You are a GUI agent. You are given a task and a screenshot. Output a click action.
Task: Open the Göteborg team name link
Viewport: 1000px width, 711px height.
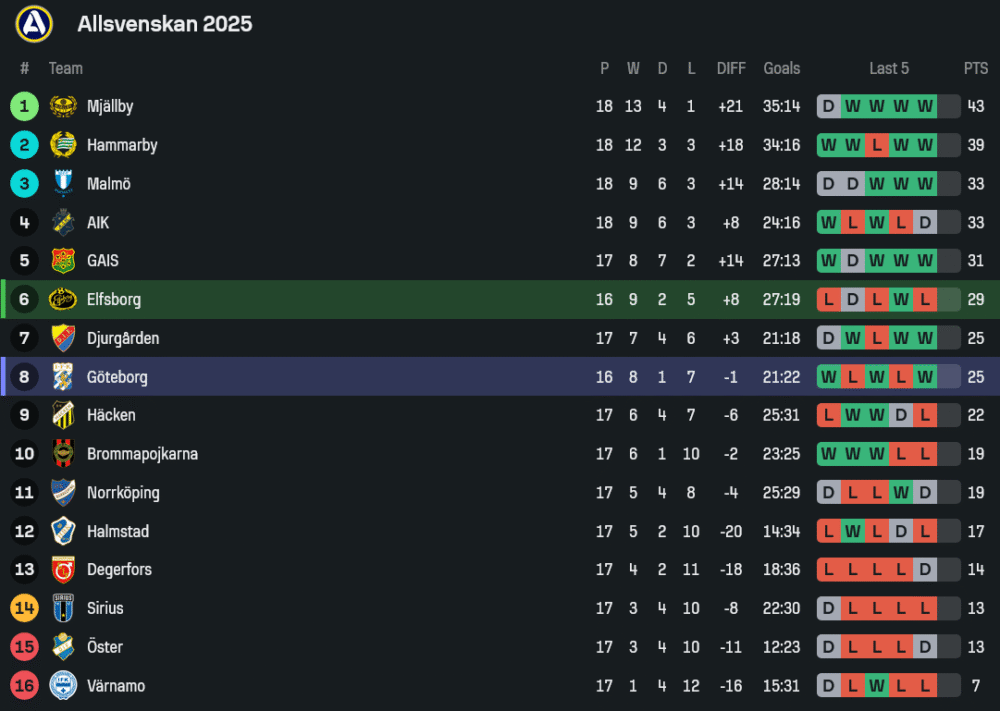coord(117,377)
